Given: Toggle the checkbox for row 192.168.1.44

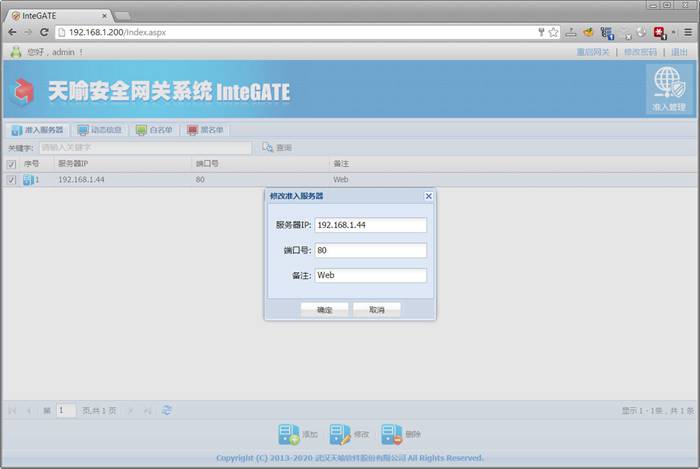Looking at the screenshot, I should [x=12, y=180].
